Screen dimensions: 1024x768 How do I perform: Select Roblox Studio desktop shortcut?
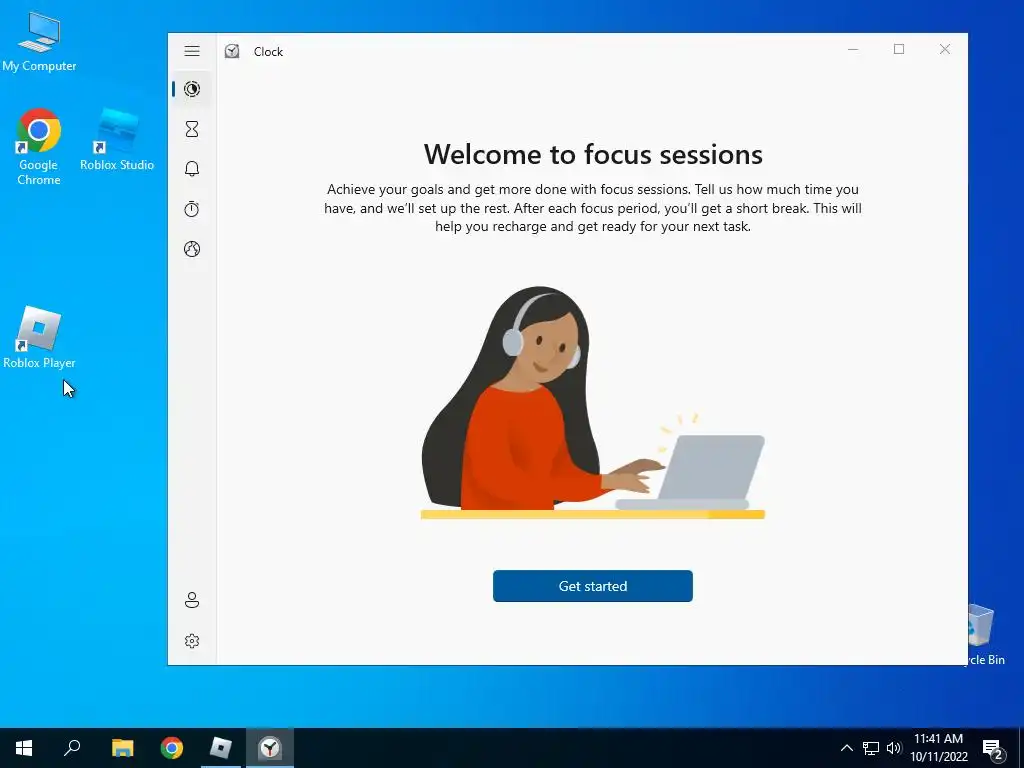tap(117, 140)
